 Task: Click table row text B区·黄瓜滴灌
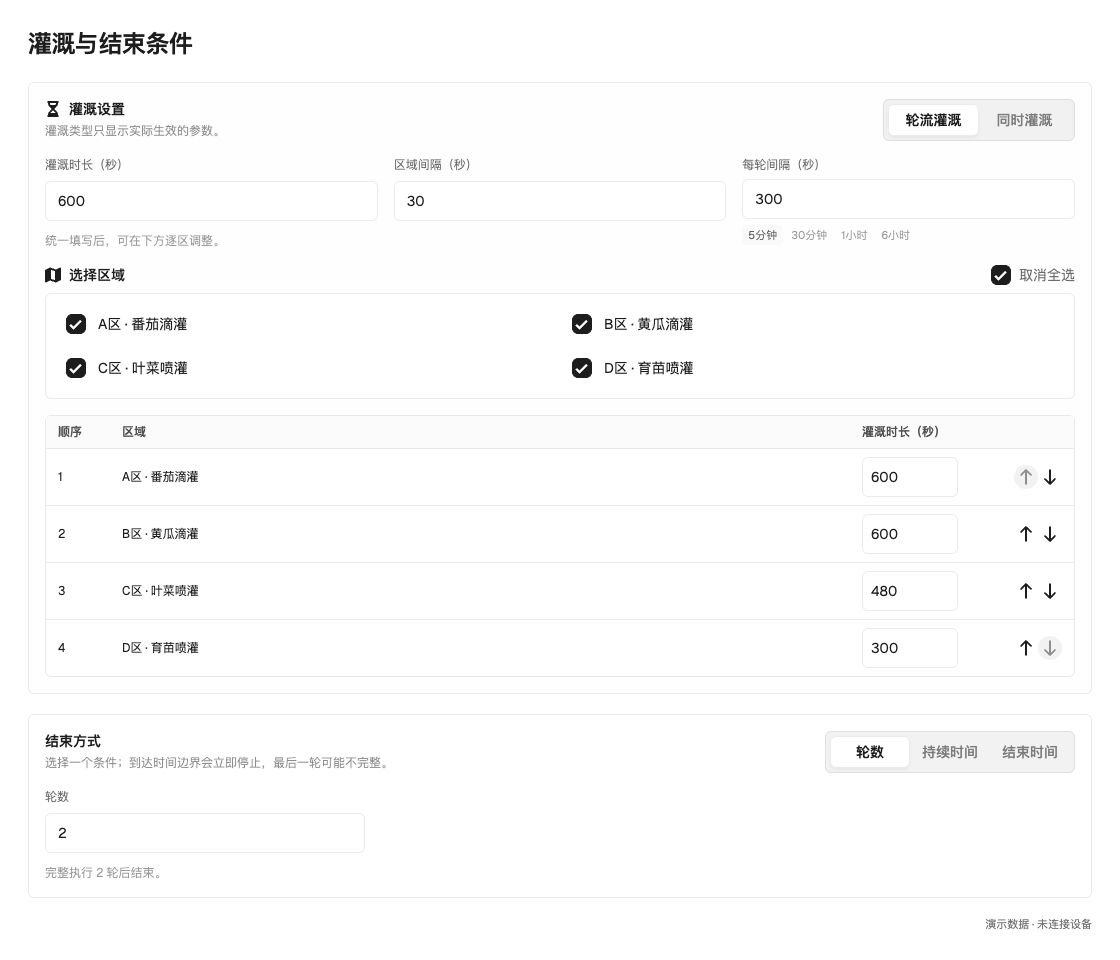coord(160,534)
